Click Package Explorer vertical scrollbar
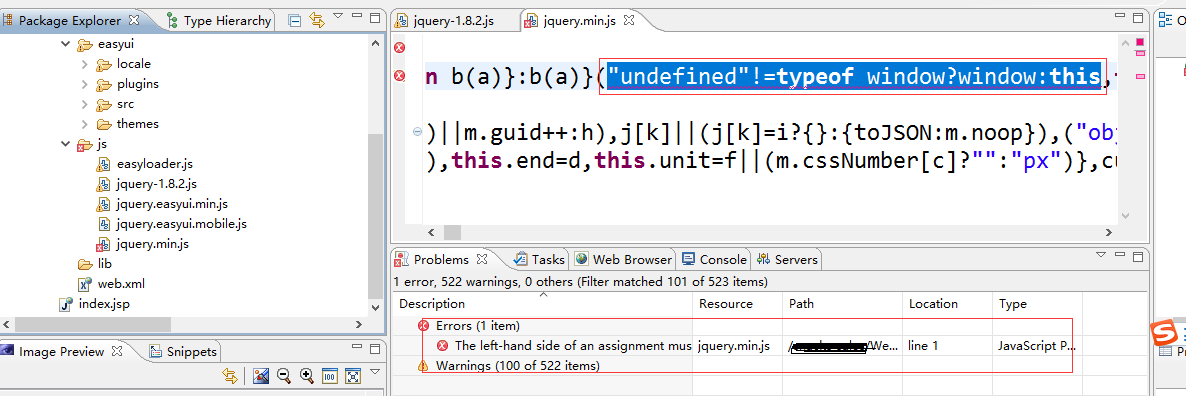The width and height of the screenshot is (1186, 396). [x=376, y=216]
